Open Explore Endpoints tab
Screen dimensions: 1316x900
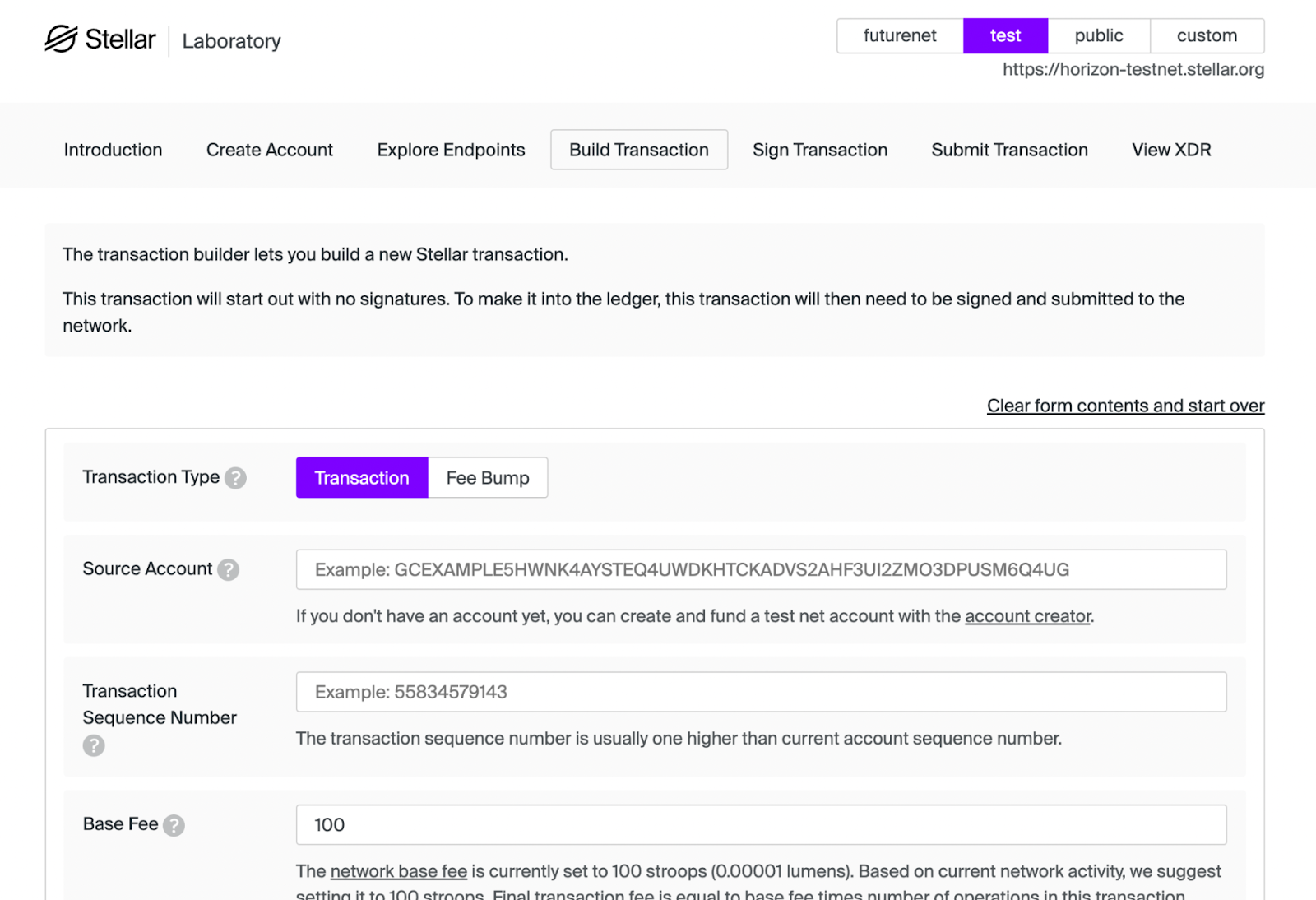[451, 150]
